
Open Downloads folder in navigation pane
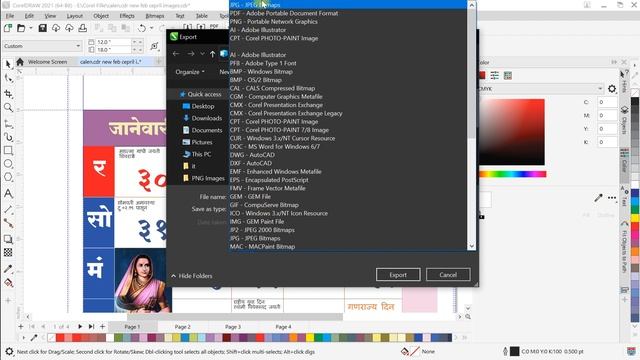tap(207, 118)
